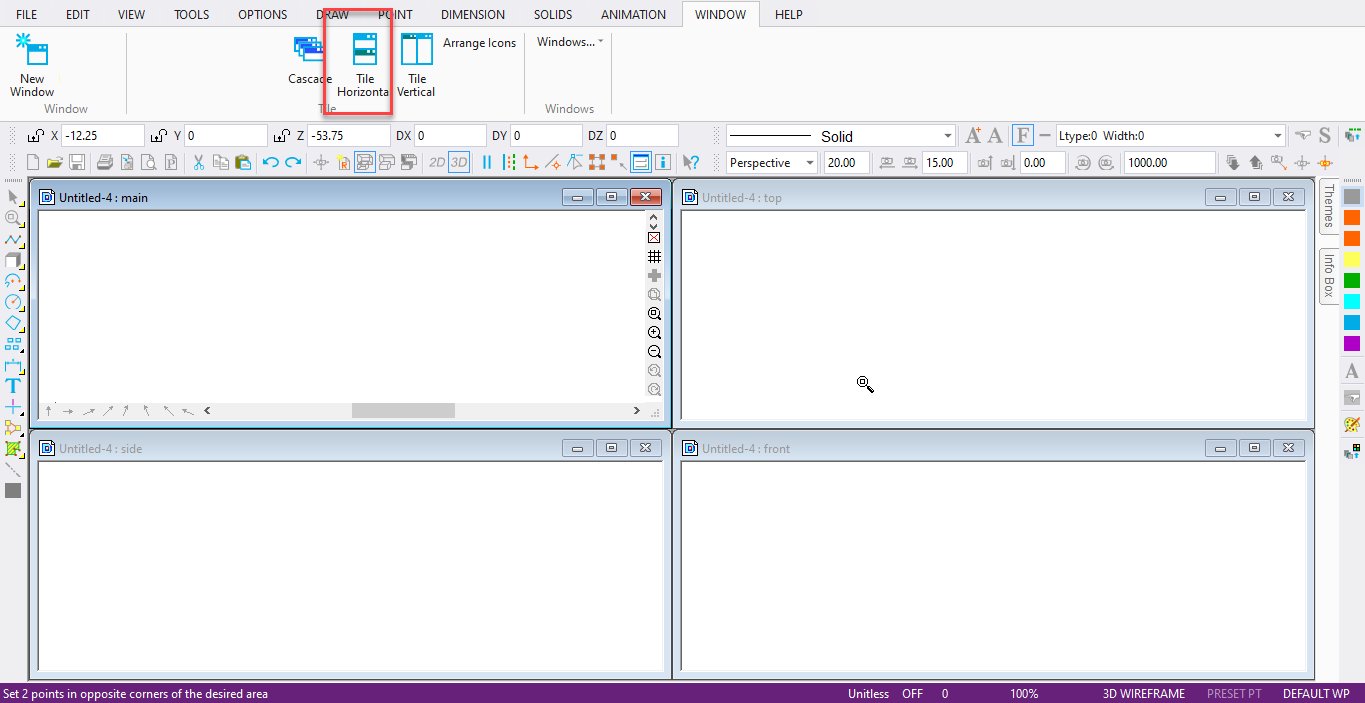This screenshot has height=703, width=1365.
Task: Toggle the F font fill button
Action: tap(1023, 136)
